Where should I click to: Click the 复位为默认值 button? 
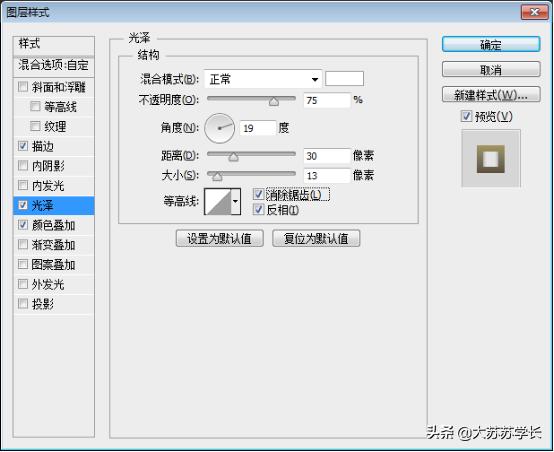316,239
